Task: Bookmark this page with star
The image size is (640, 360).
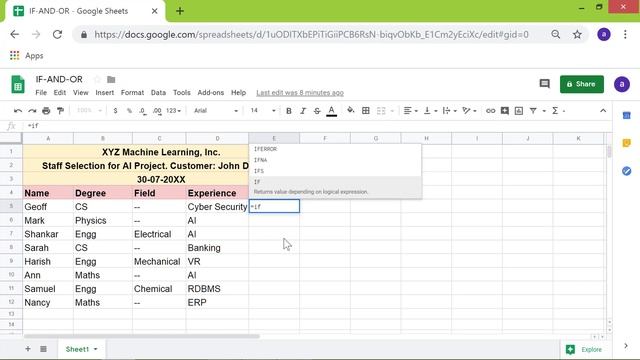Action: 577,35
